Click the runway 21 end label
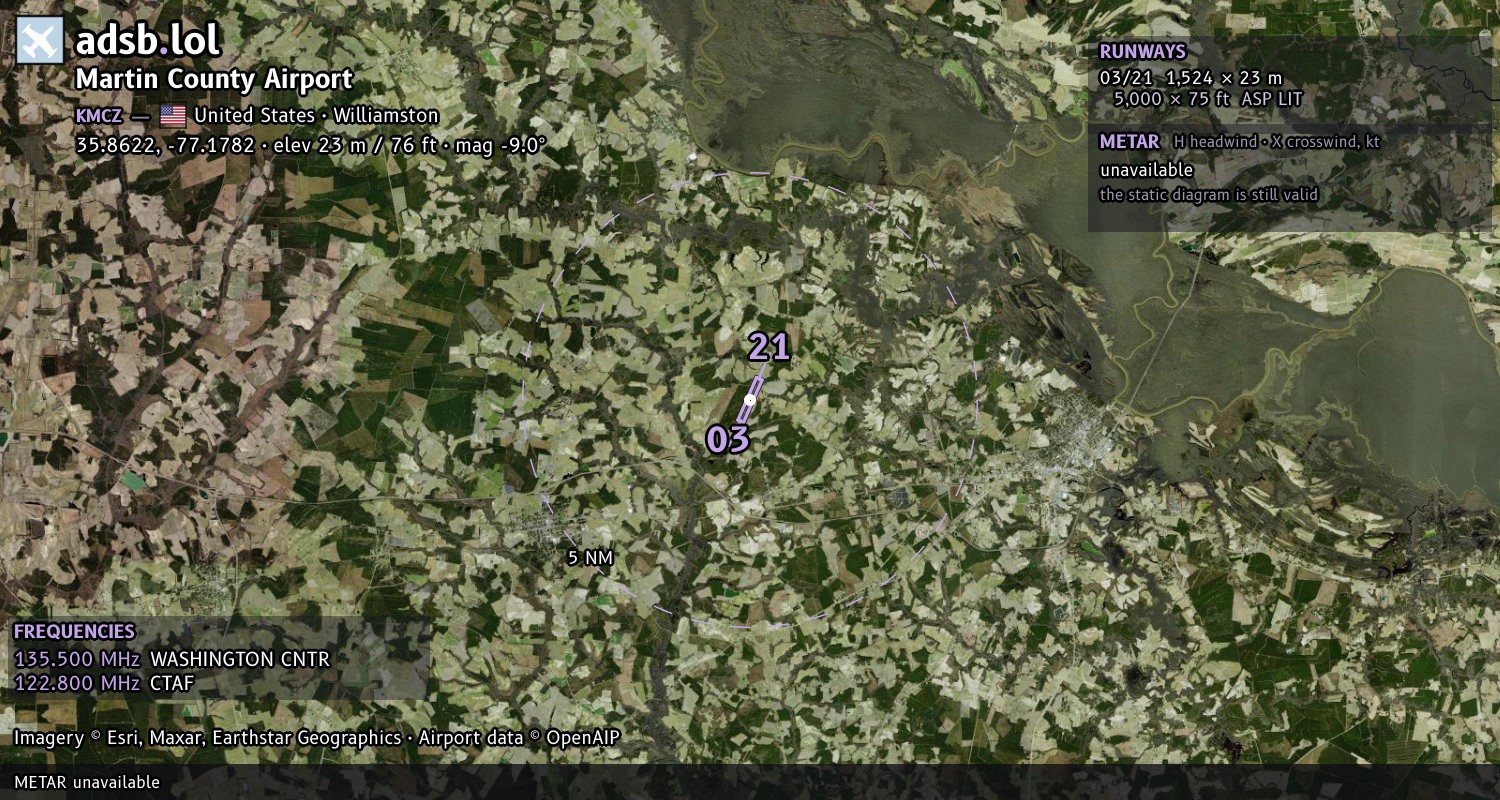Screen dimensions: 1500x800 pos(770,347)
